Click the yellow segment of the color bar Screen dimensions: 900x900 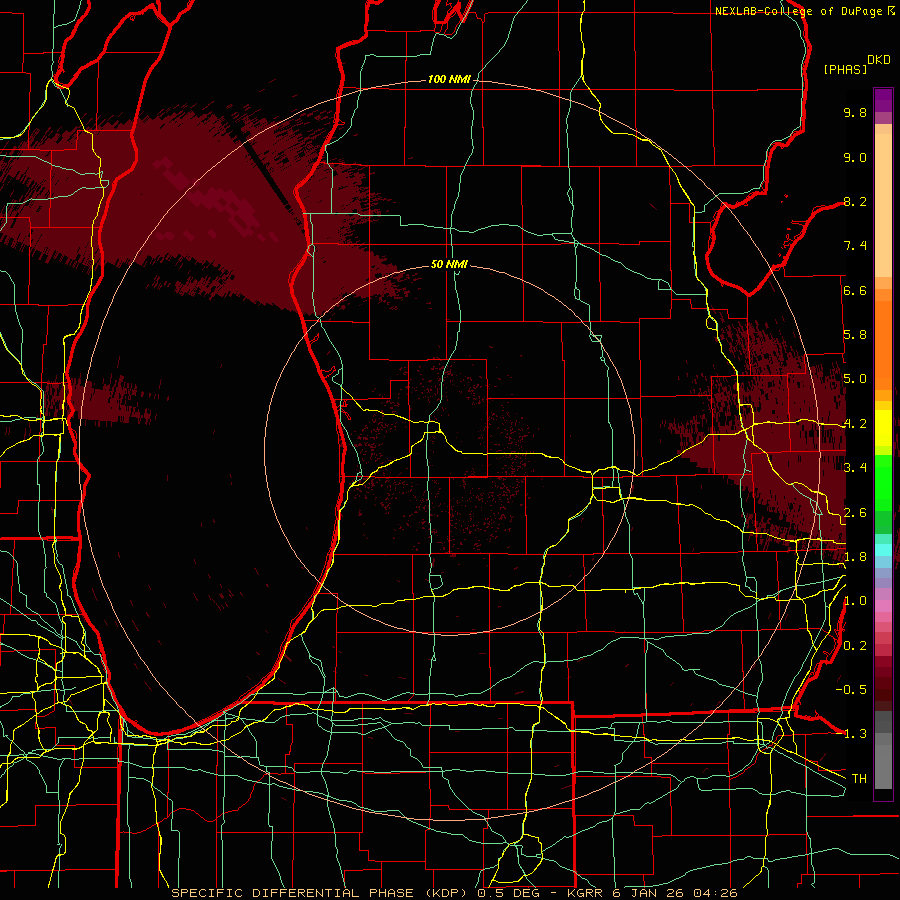point(883,428)
